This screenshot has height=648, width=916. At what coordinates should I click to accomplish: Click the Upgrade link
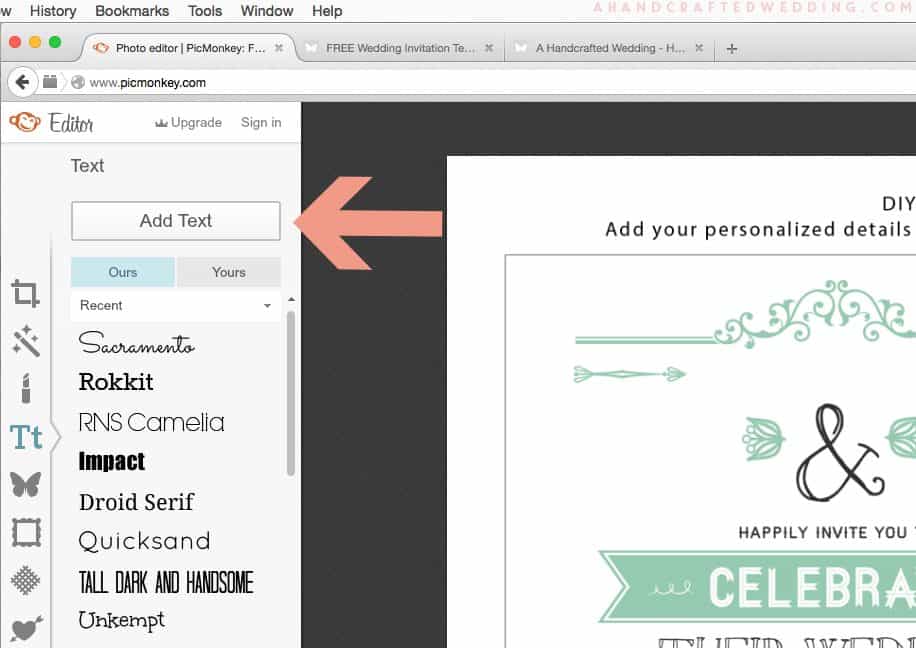(188, 122)
